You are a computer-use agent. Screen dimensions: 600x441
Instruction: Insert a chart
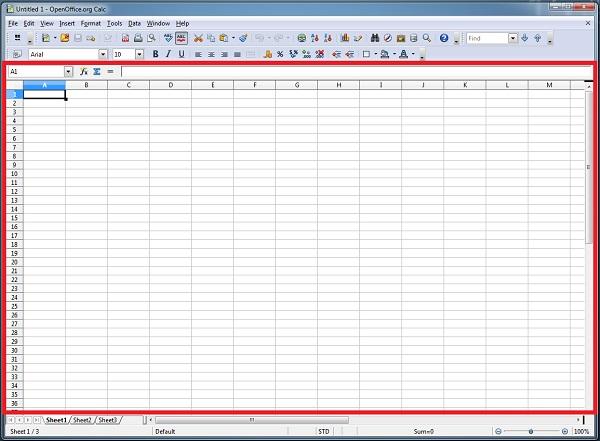point(345,38)
